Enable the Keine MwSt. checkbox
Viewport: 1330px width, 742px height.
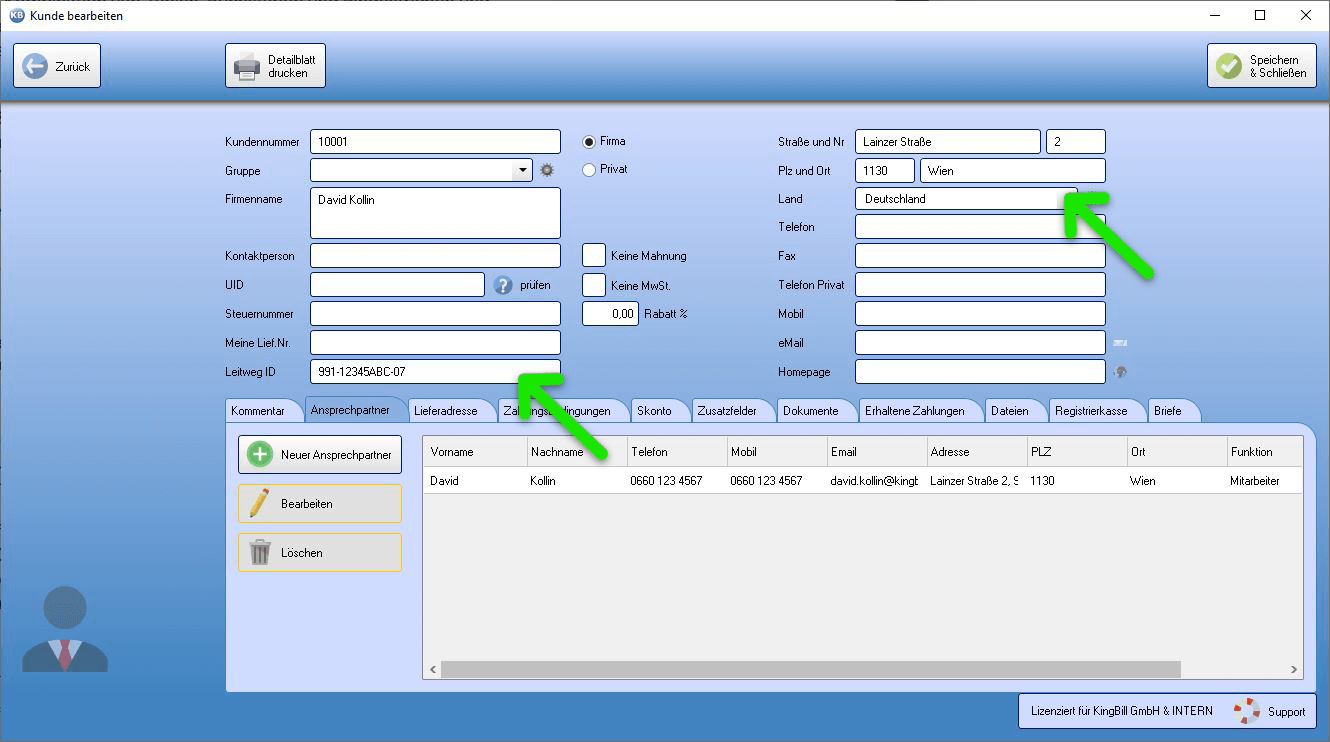point(594,285)
